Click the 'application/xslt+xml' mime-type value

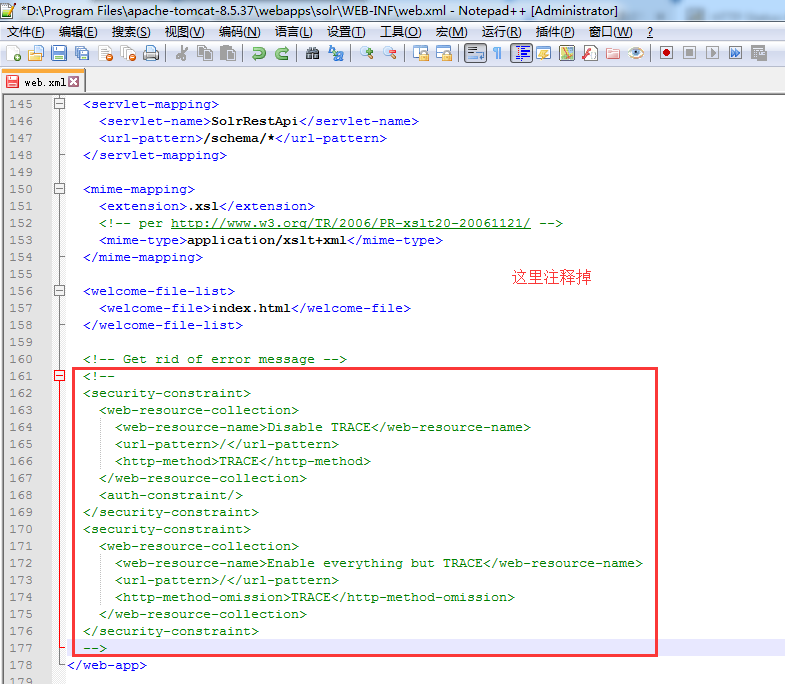pos(267,240)
